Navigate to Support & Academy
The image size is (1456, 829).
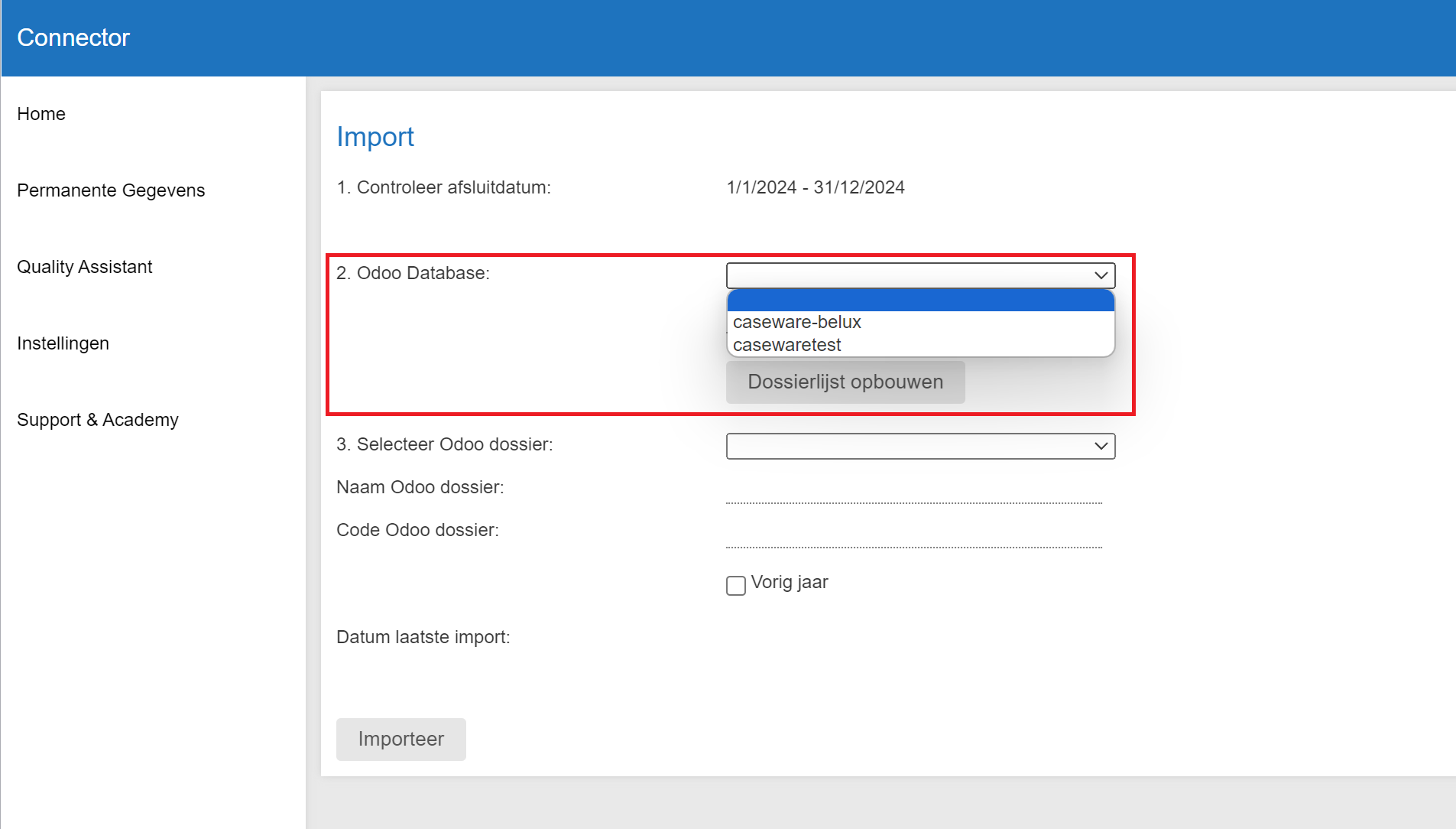pyautogui.click(x=98, y=420)
